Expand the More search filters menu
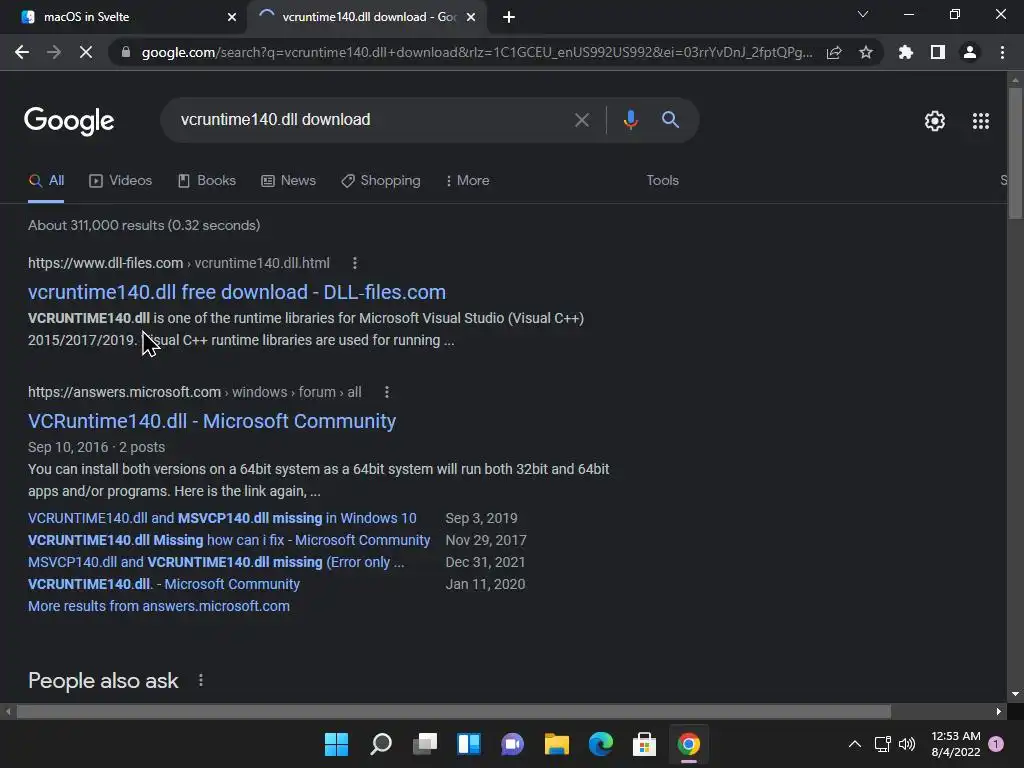The image size is (1024, 768). (x=468, y=180)
